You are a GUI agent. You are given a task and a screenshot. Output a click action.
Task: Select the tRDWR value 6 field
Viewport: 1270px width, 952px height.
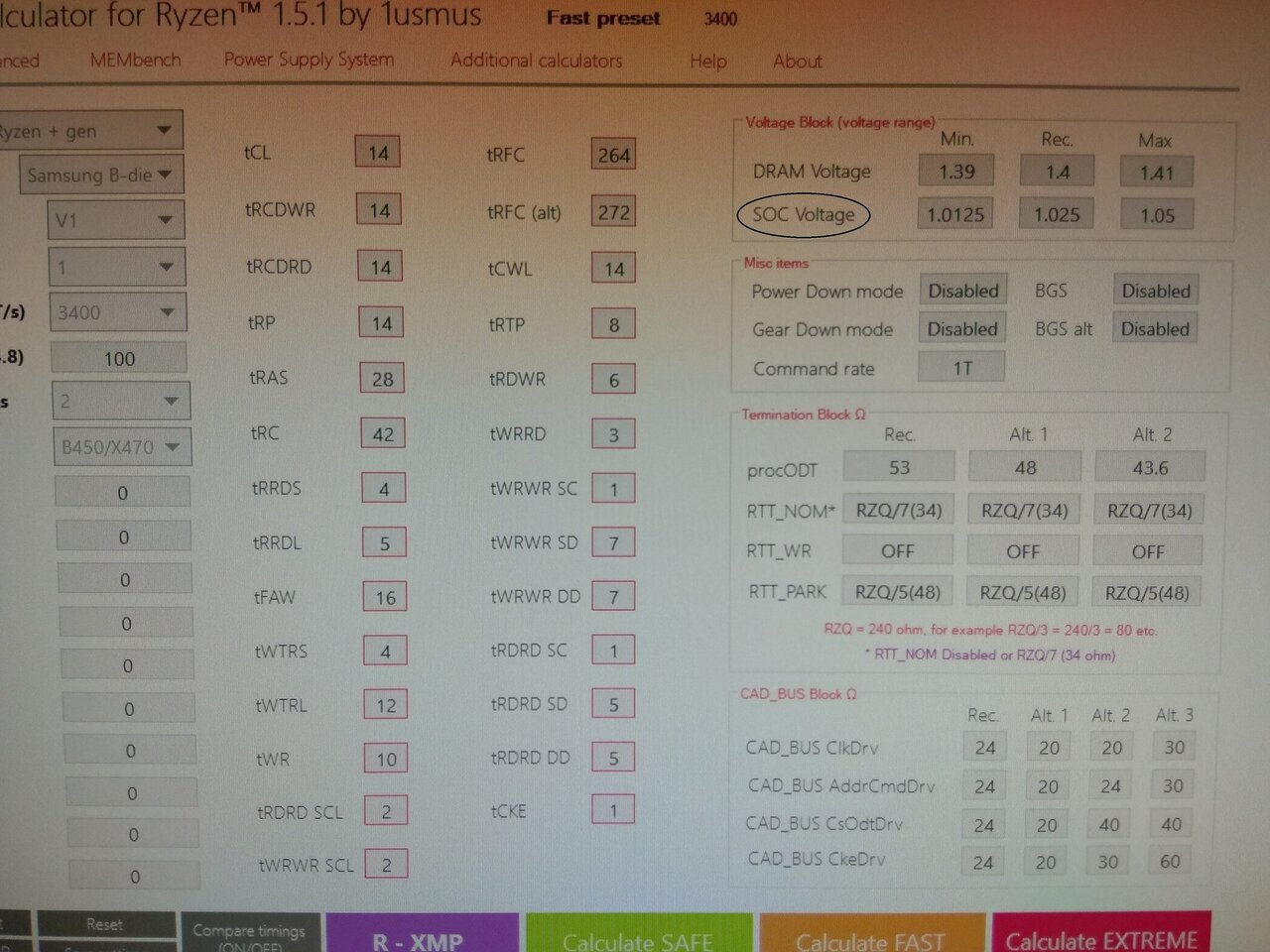coord(613,380)
